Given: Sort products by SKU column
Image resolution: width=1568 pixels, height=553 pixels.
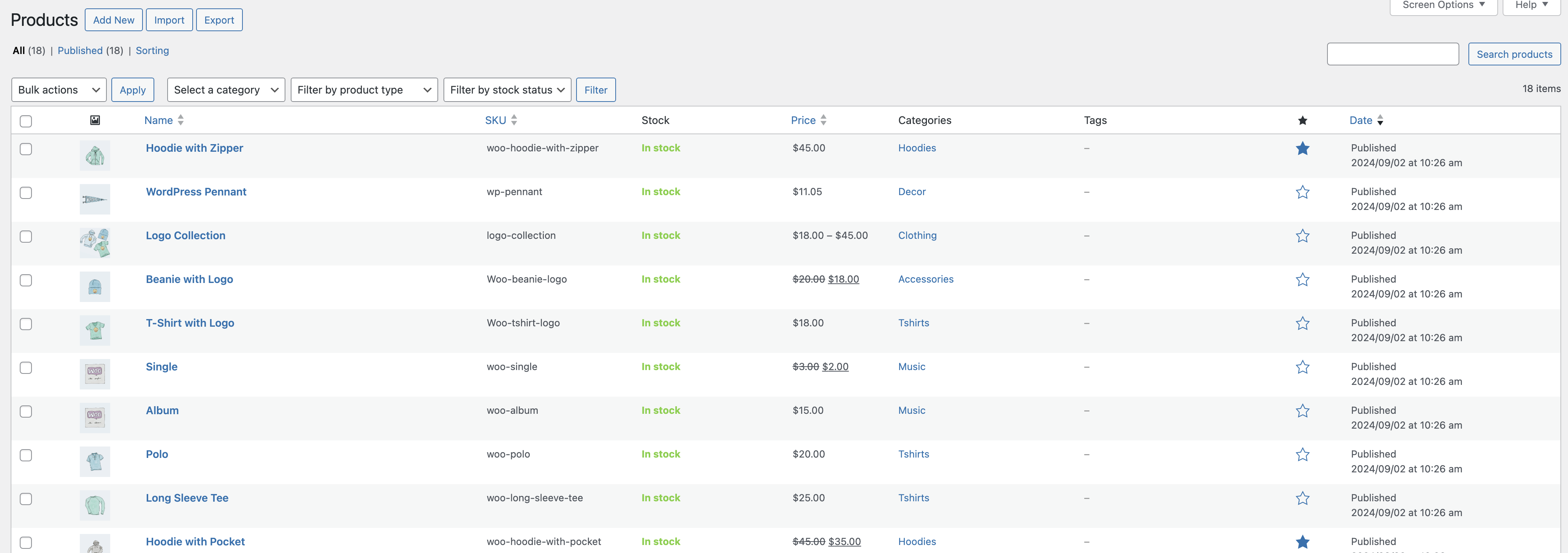Looking at the screenshot, I should pos(501,121).
